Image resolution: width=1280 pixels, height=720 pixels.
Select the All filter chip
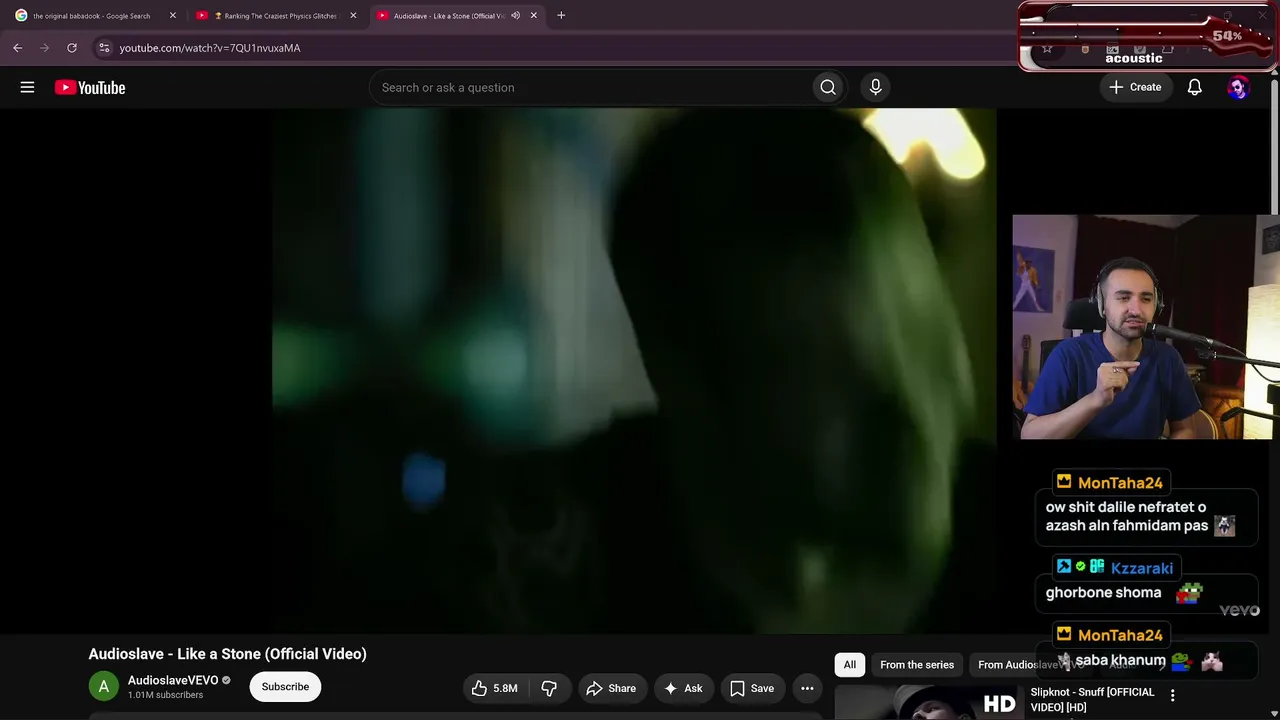pyautogui.click(x=849, y=665)
